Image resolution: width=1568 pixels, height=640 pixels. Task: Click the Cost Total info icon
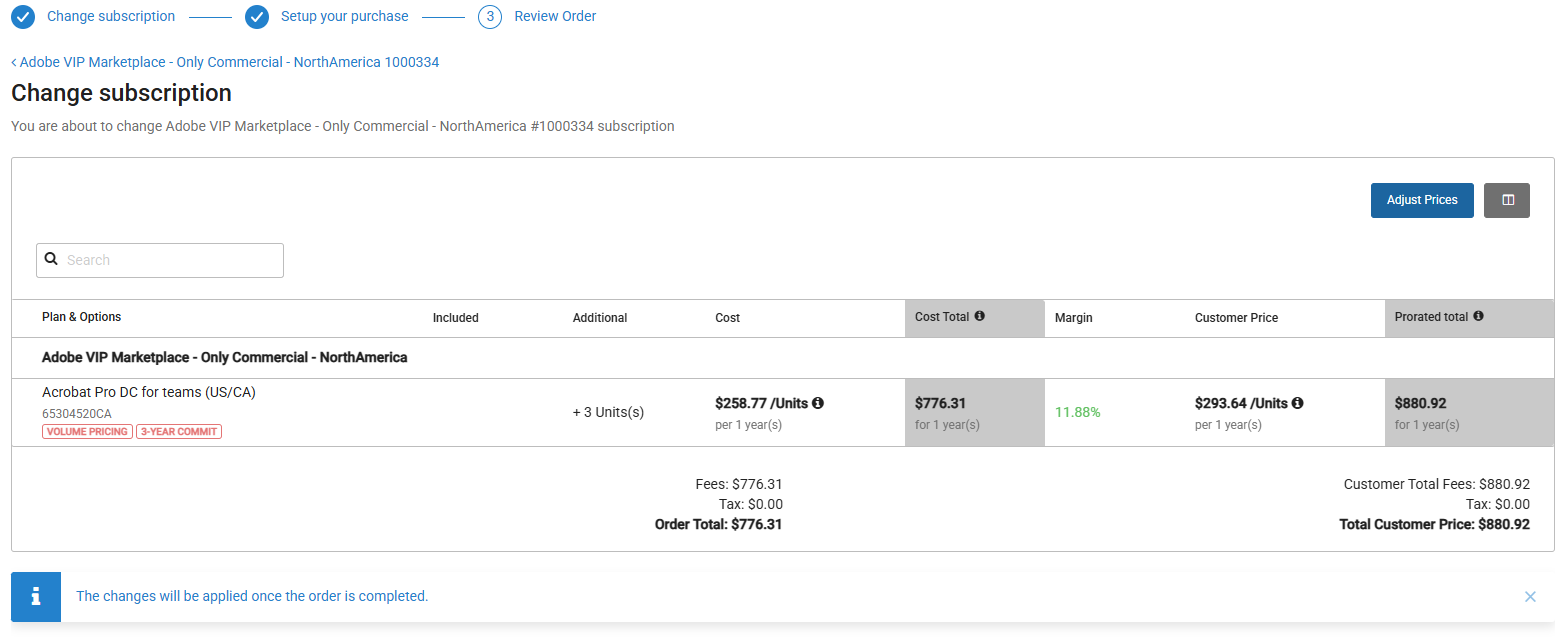coord(980,316)
